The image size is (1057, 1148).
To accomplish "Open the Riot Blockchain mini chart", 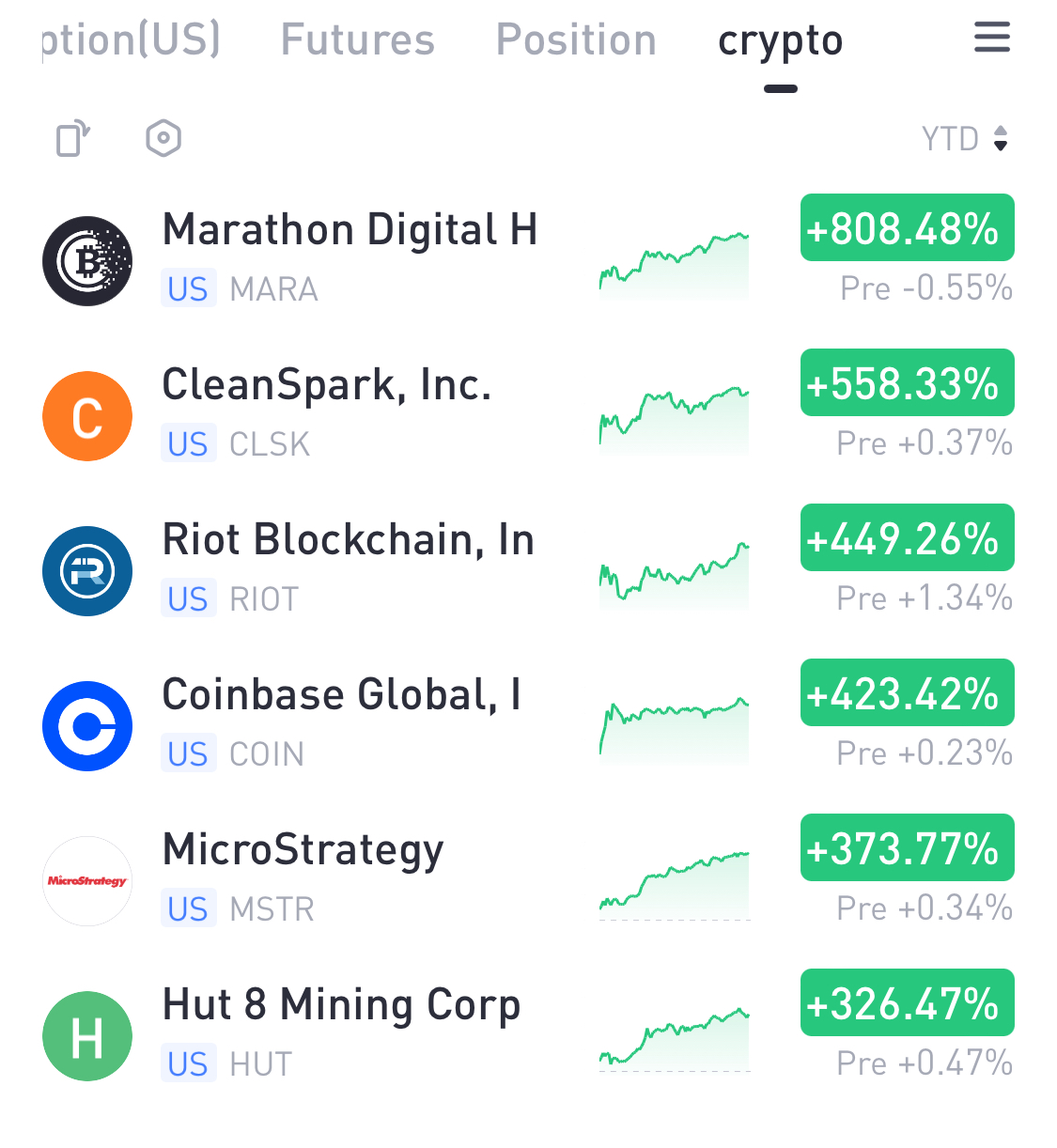I will [x=675, y=574].
